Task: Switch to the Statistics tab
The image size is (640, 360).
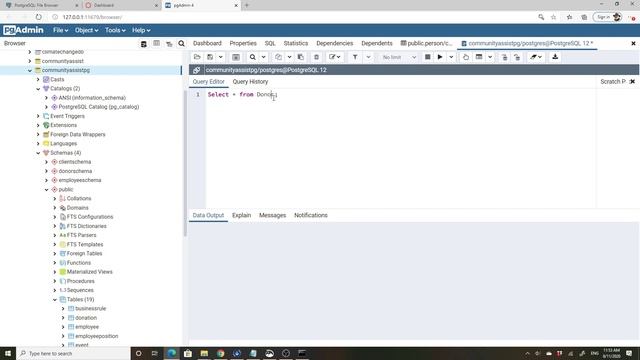Action: coord(296,43)
